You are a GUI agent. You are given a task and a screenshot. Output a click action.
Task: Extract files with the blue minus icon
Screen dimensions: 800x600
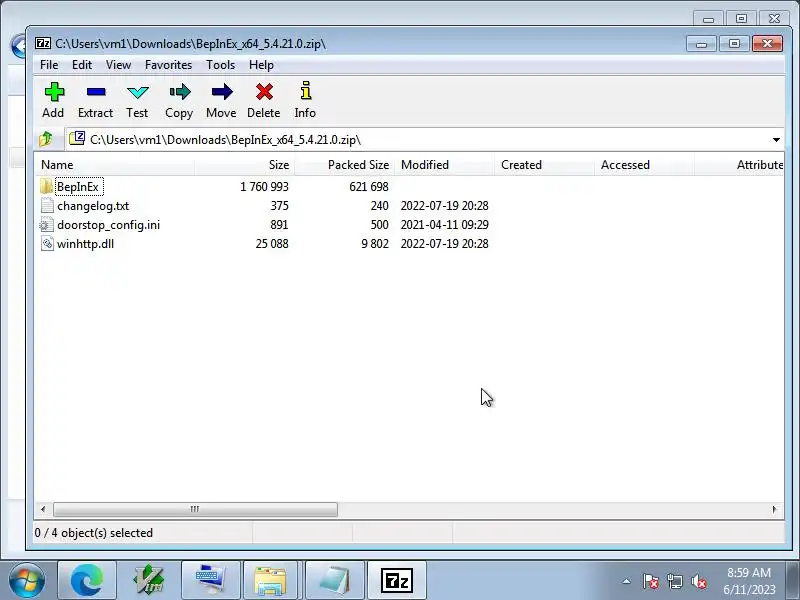(96, 92)
